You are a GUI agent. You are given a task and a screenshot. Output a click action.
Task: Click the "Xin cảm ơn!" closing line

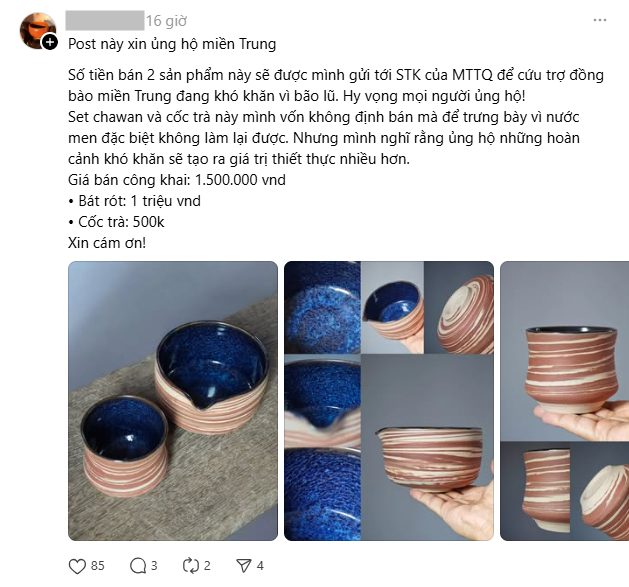click(107, 243)
